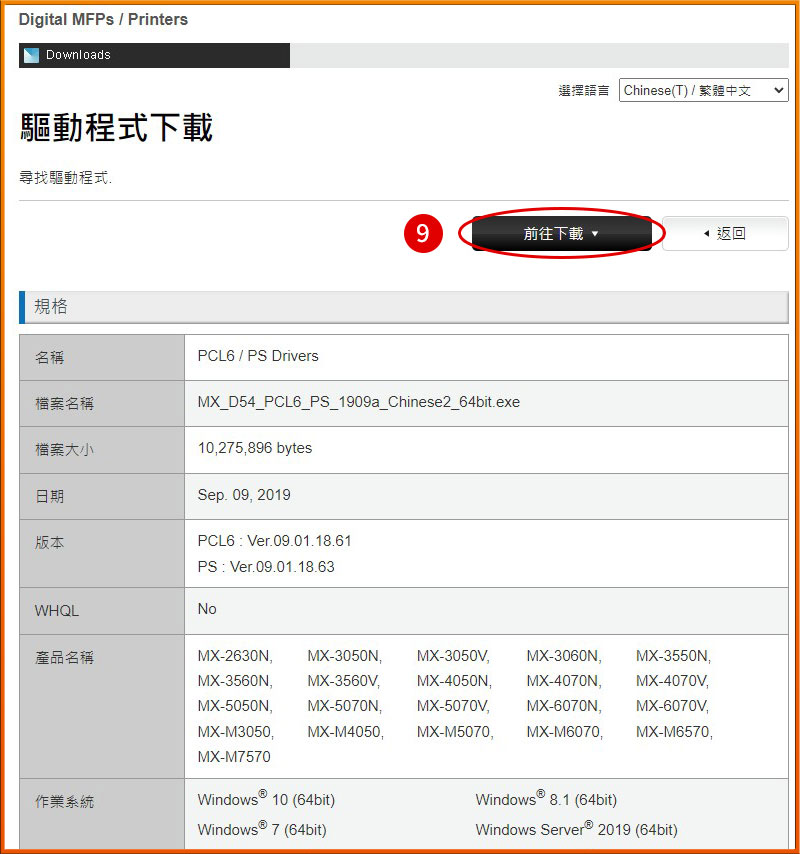Image resolution: width=800 pixels, height=854 pixels.
Task: Click the 返回 back button
Action: (725, 233)
